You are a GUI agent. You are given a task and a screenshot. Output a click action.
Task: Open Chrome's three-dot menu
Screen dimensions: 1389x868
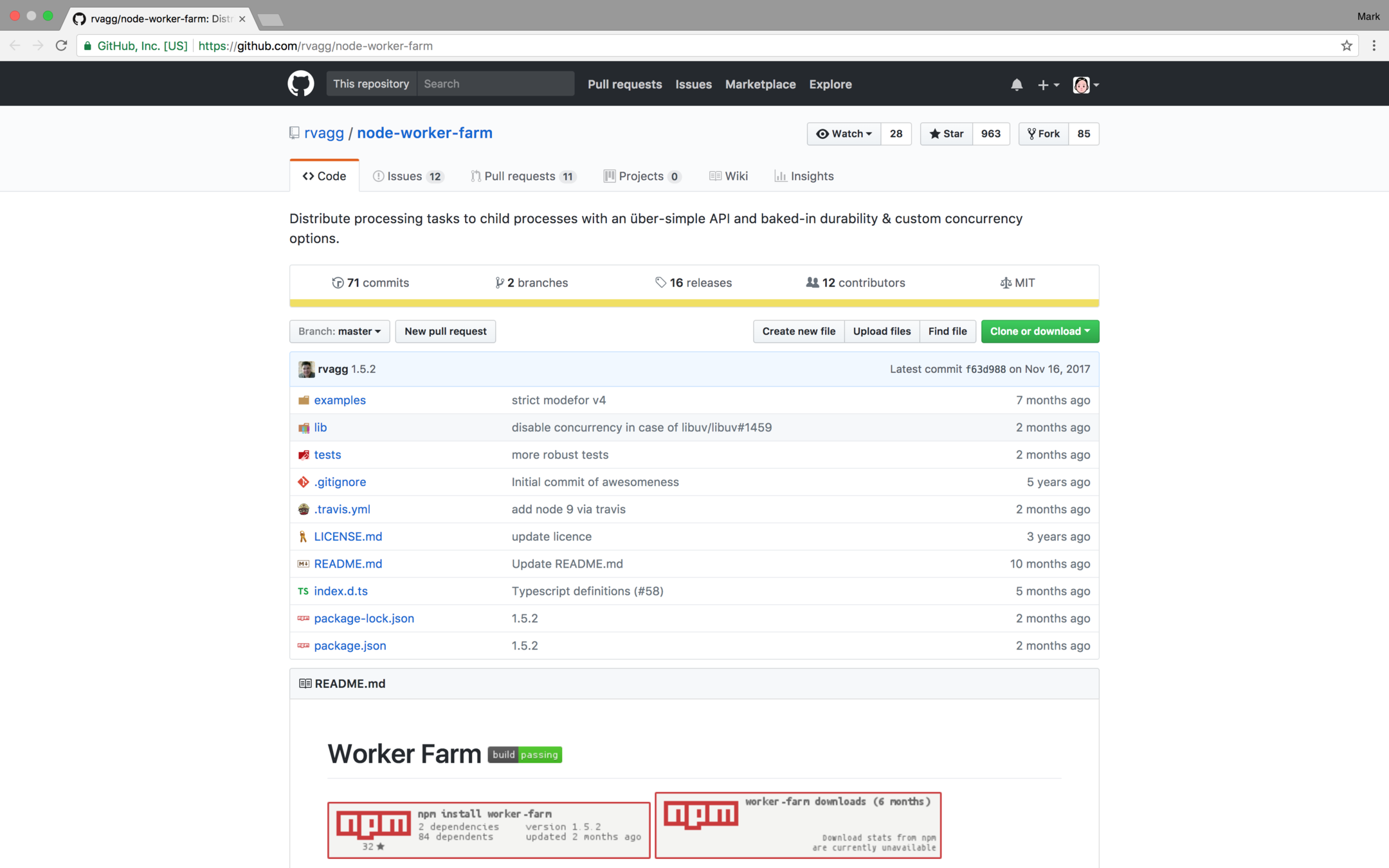point(1374,46)
